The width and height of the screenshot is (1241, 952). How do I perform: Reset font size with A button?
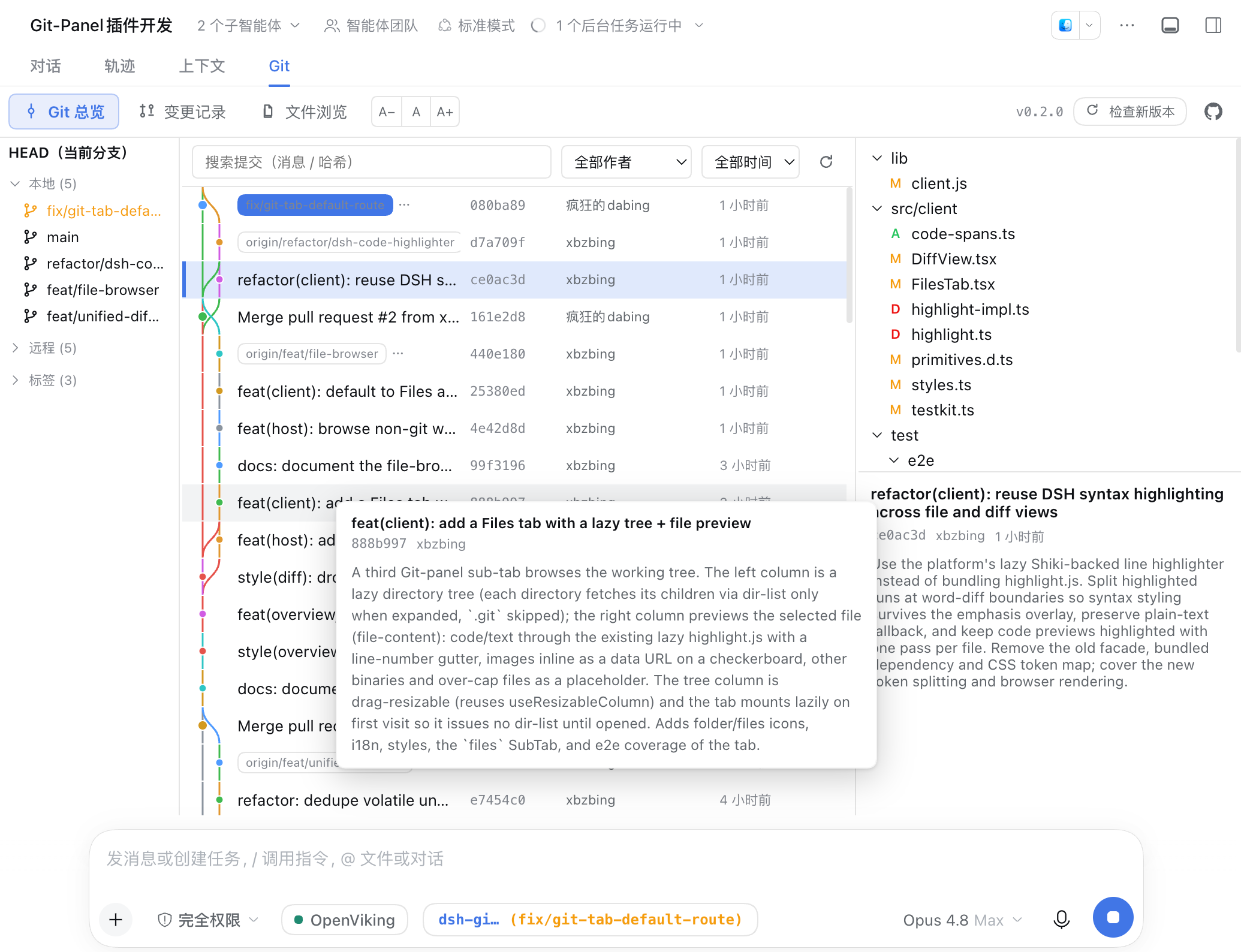416,112
